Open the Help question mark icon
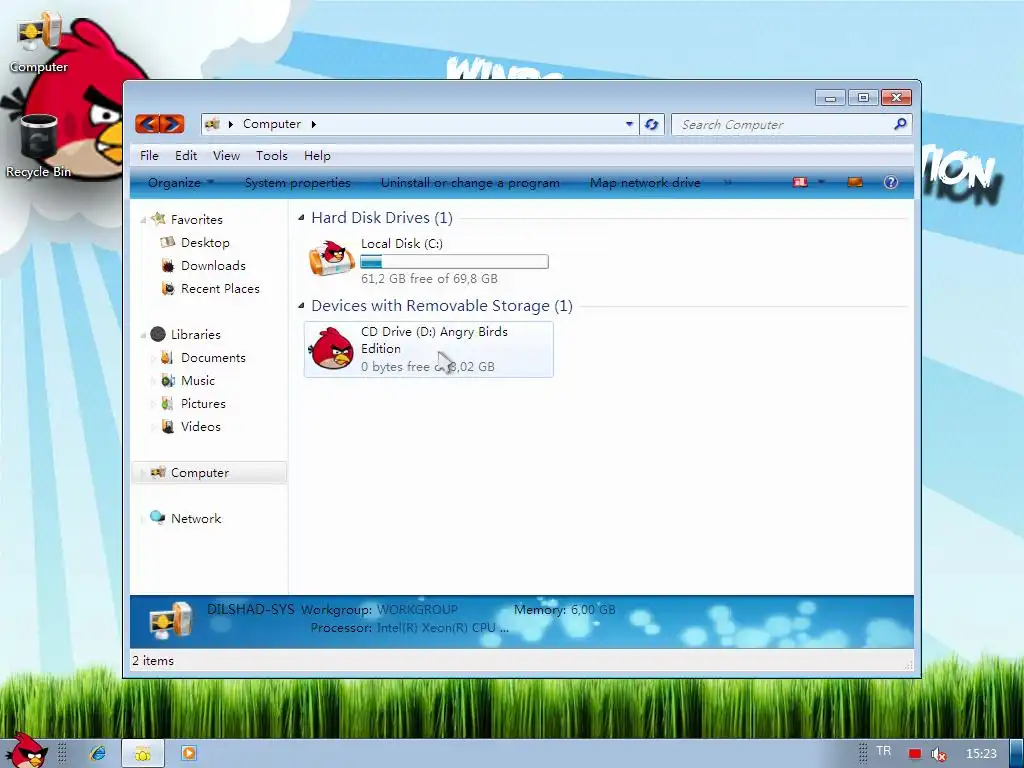Screen dimensions: 1024x768 coord(891,183)
